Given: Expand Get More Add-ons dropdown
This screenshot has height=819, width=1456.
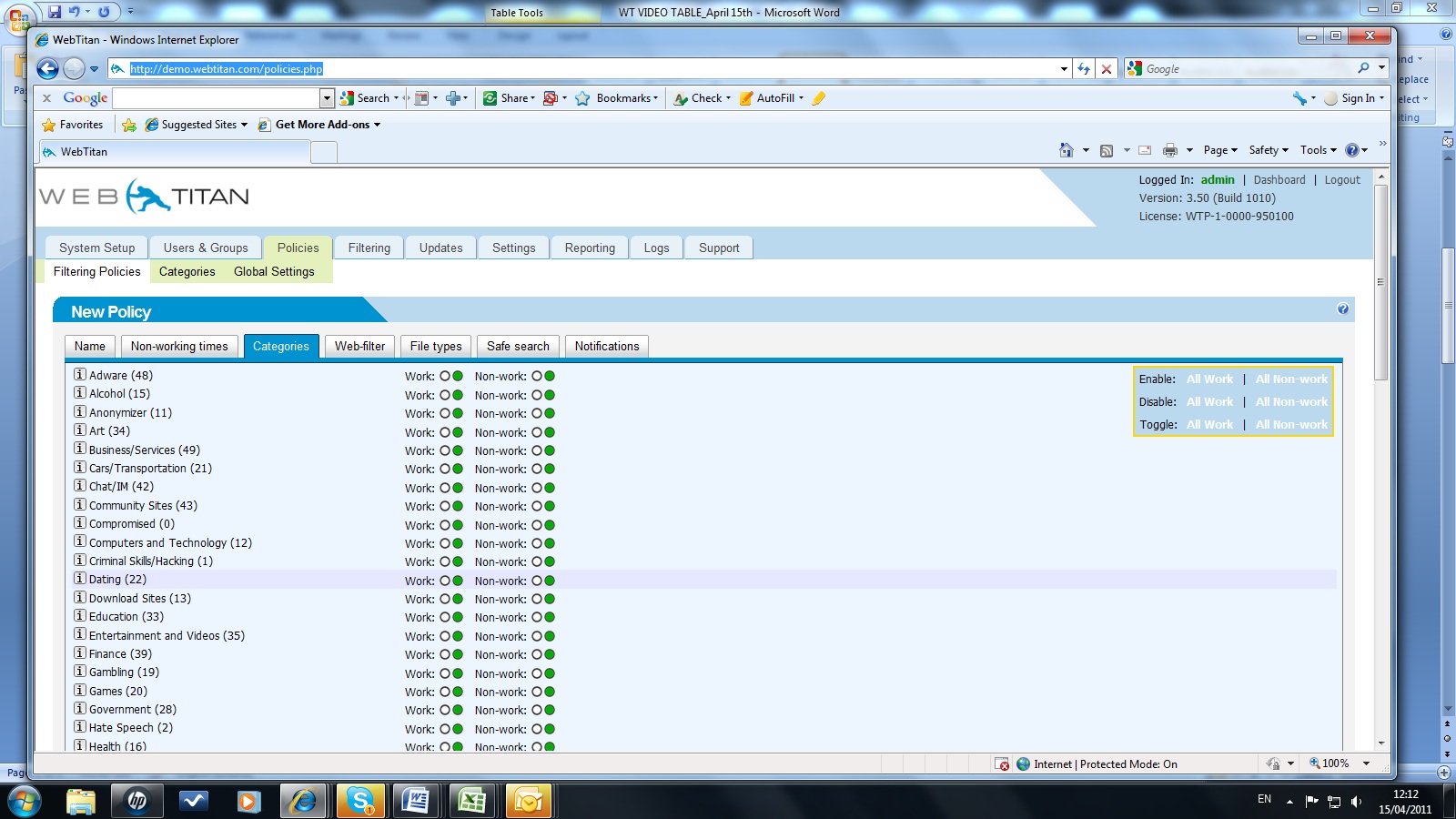Looking at the screenshot, I should coord(377,125).
